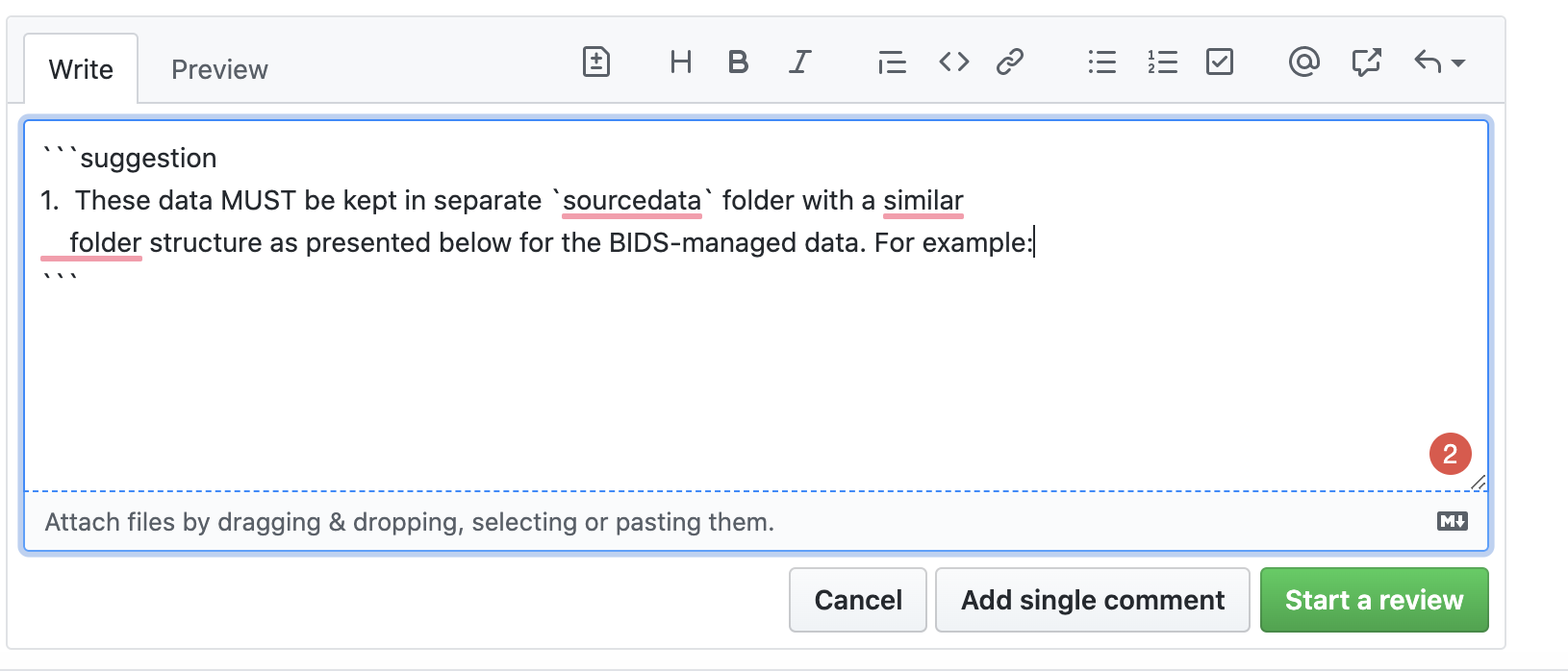The height and width of the screenshot is (671, 1568).
Task: Reference an issue or pull request
Action: tap(1366, 62)
